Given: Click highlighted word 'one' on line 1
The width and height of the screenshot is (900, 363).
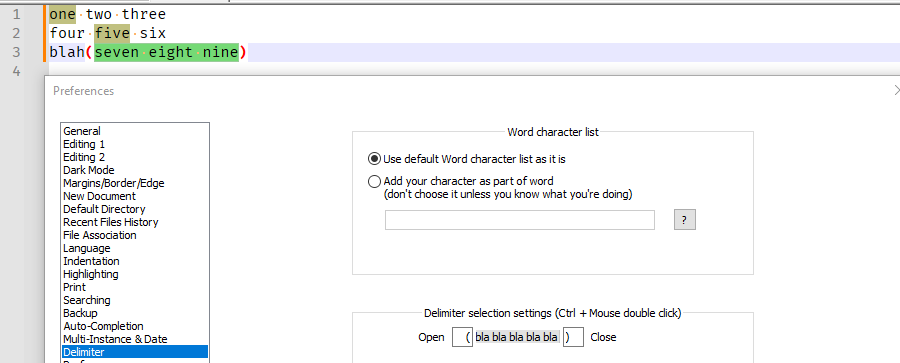Looking at the screenshot, I should coord(63,14).
